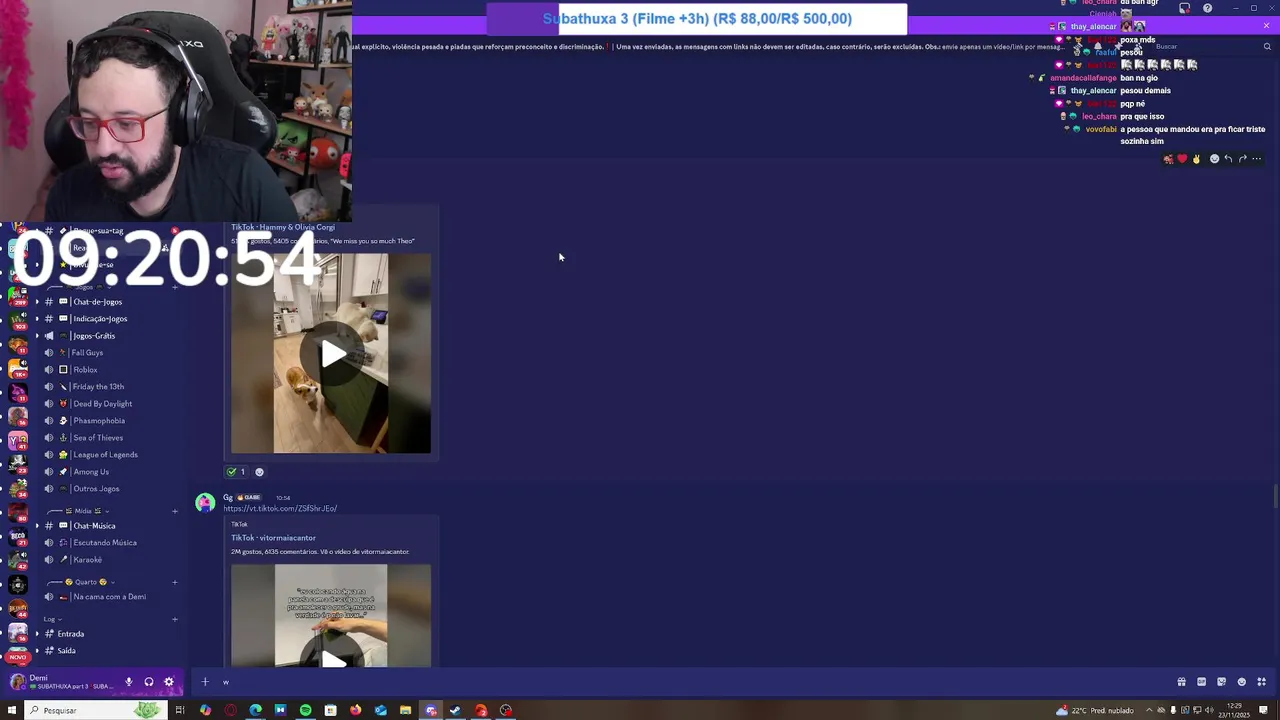This screenshot has height=720, width=1280.
Task: Open attachment plus button in message box
Action: pos(205,682)
